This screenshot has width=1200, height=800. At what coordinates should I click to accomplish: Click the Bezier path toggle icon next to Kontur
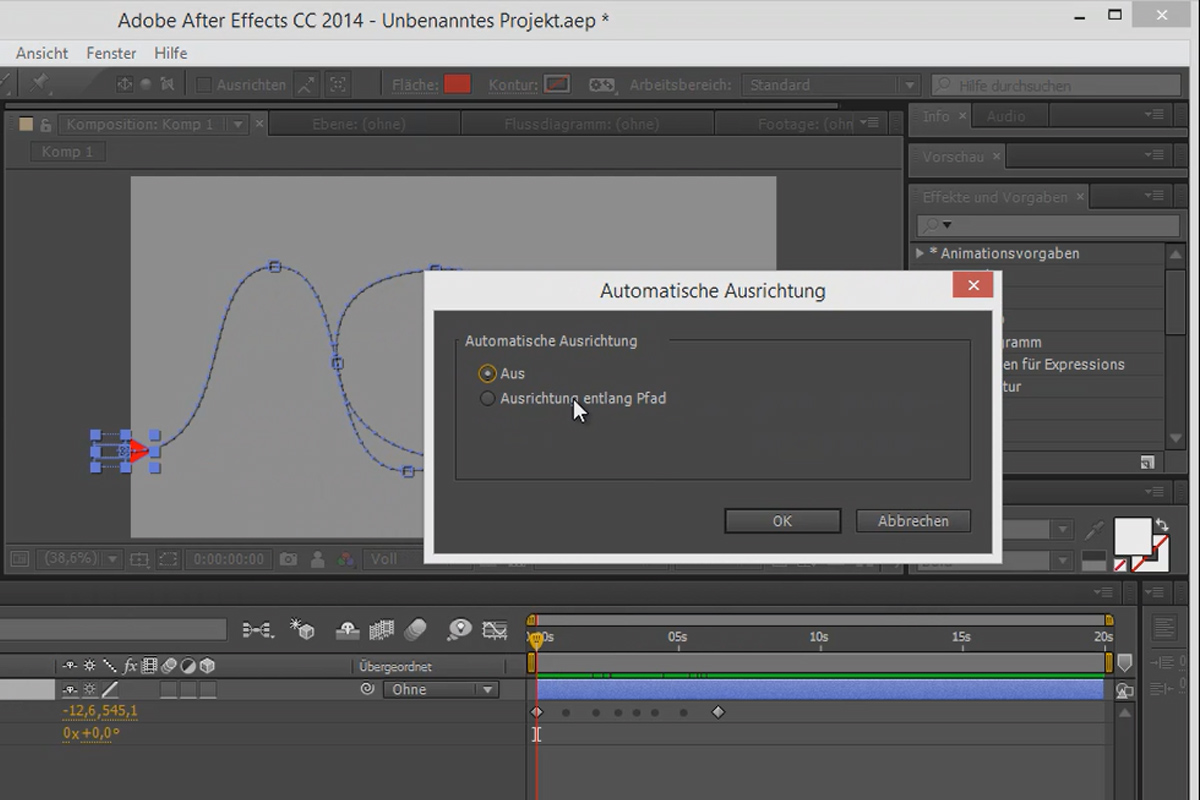[601, 85]
